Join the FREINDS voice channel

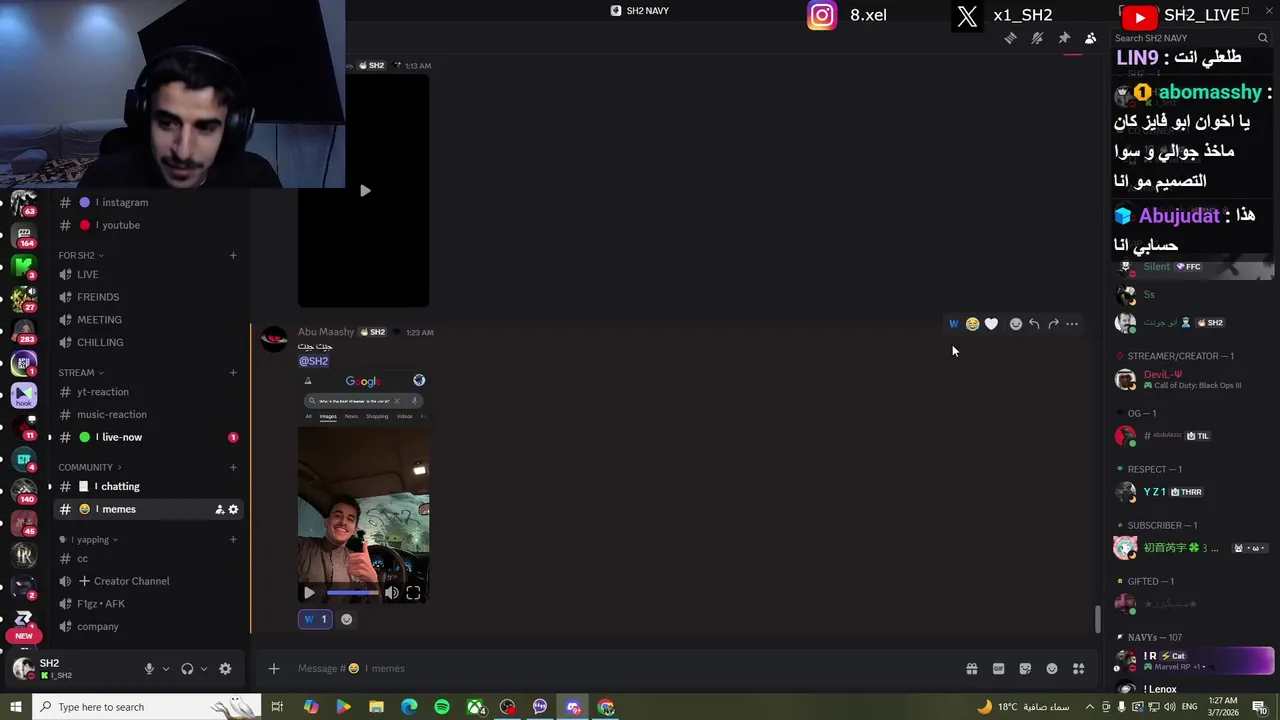pos(148,297)
